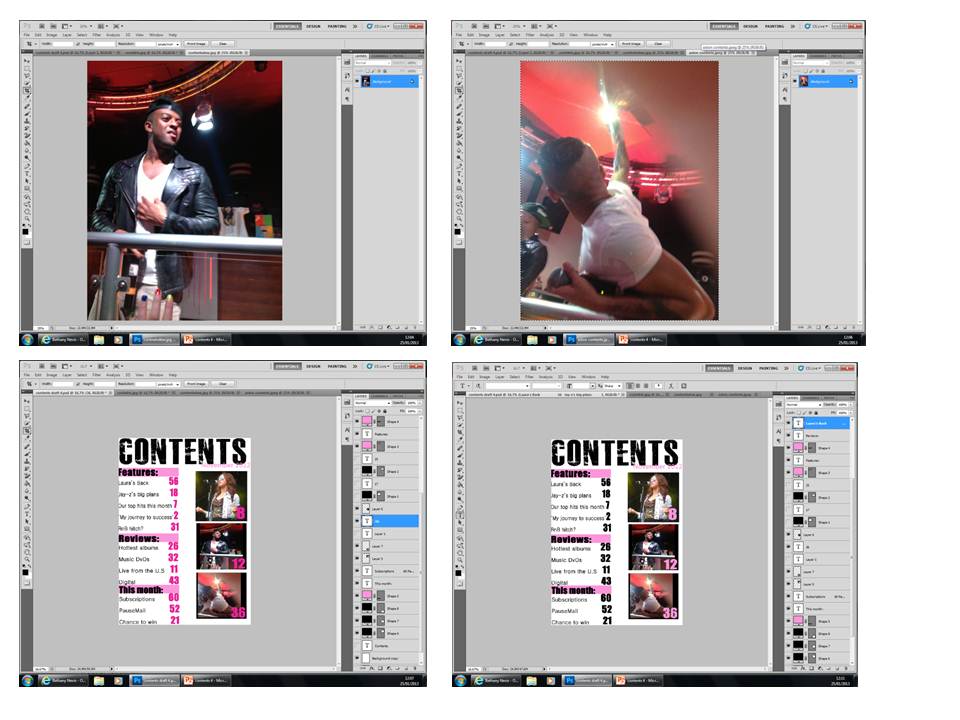Image resolution: width=960 pixels, height=720 pixels.
Task: Select the Hand tool in bottom-right screenshot toolbox
Action: (460, 552)
